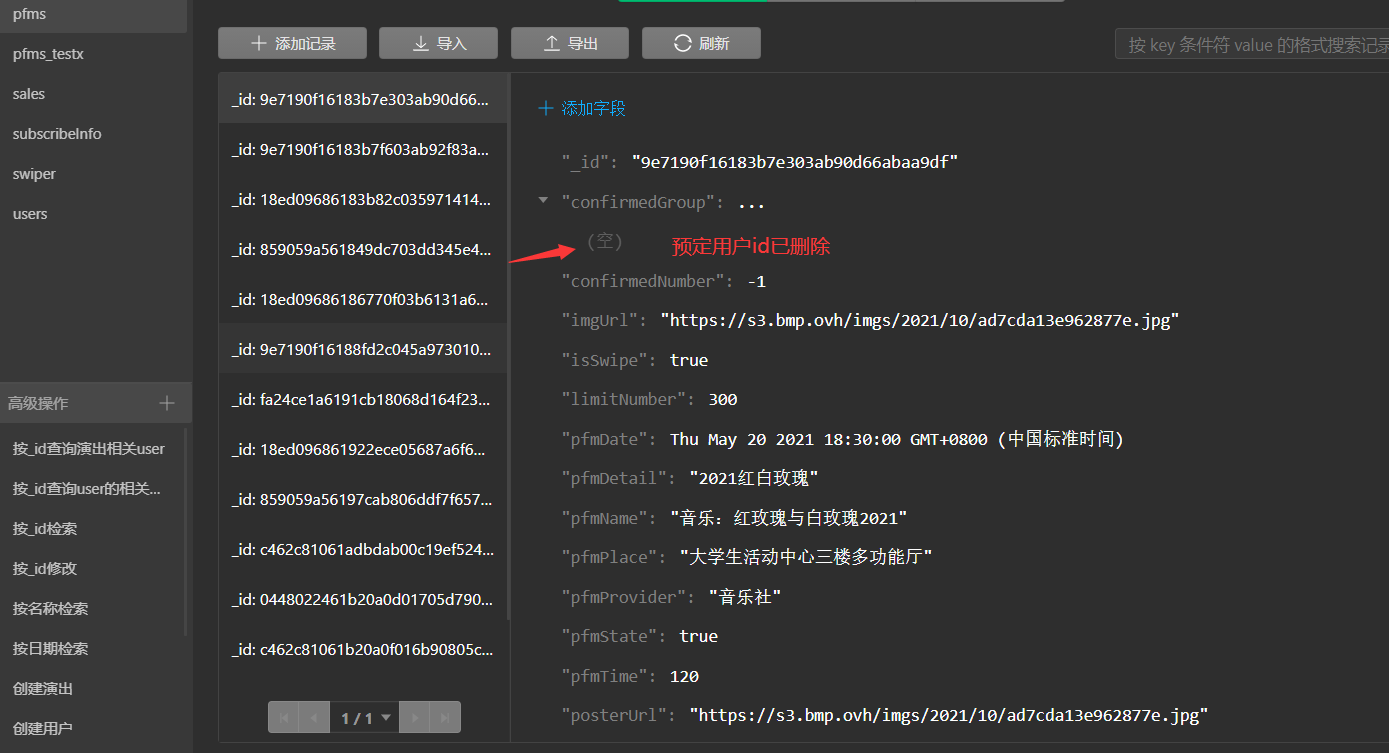Select the subscribeInfo collection
This screenshot has width=1389, height=753.
pyautogui.click(x=93, y=134)
